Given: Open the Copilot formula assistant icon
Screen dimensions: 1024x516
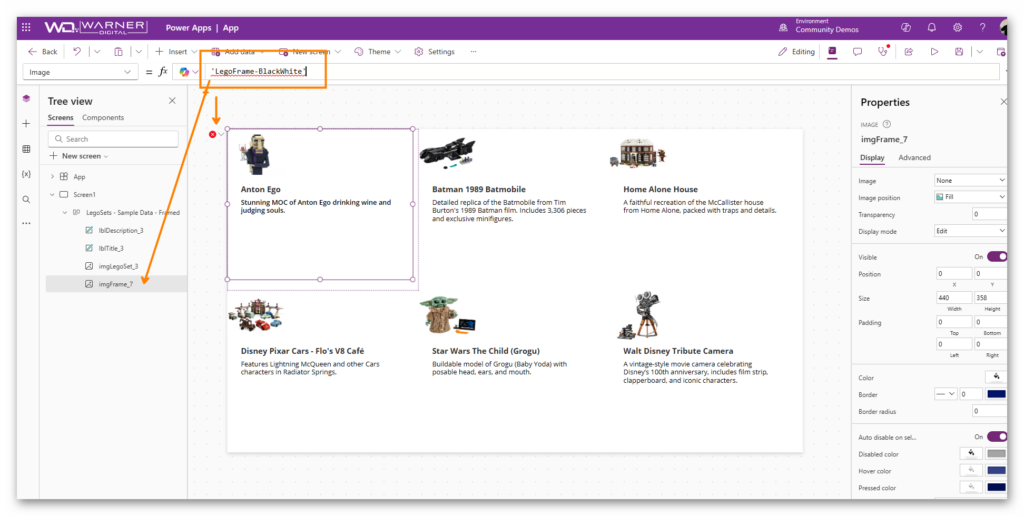Looking at the screenshot, I should 184,72.
